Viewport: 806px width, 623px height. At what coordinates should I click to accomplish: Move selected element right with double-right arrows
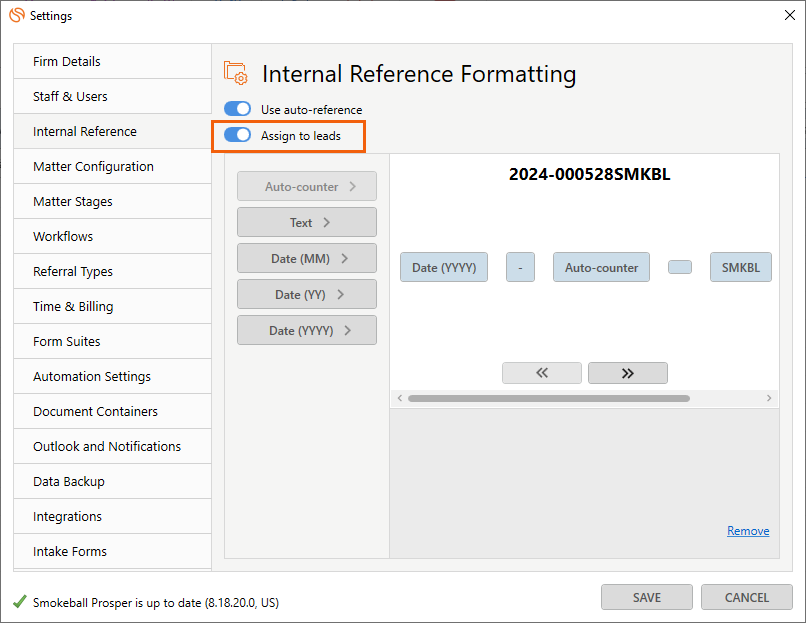coord(628,373)
